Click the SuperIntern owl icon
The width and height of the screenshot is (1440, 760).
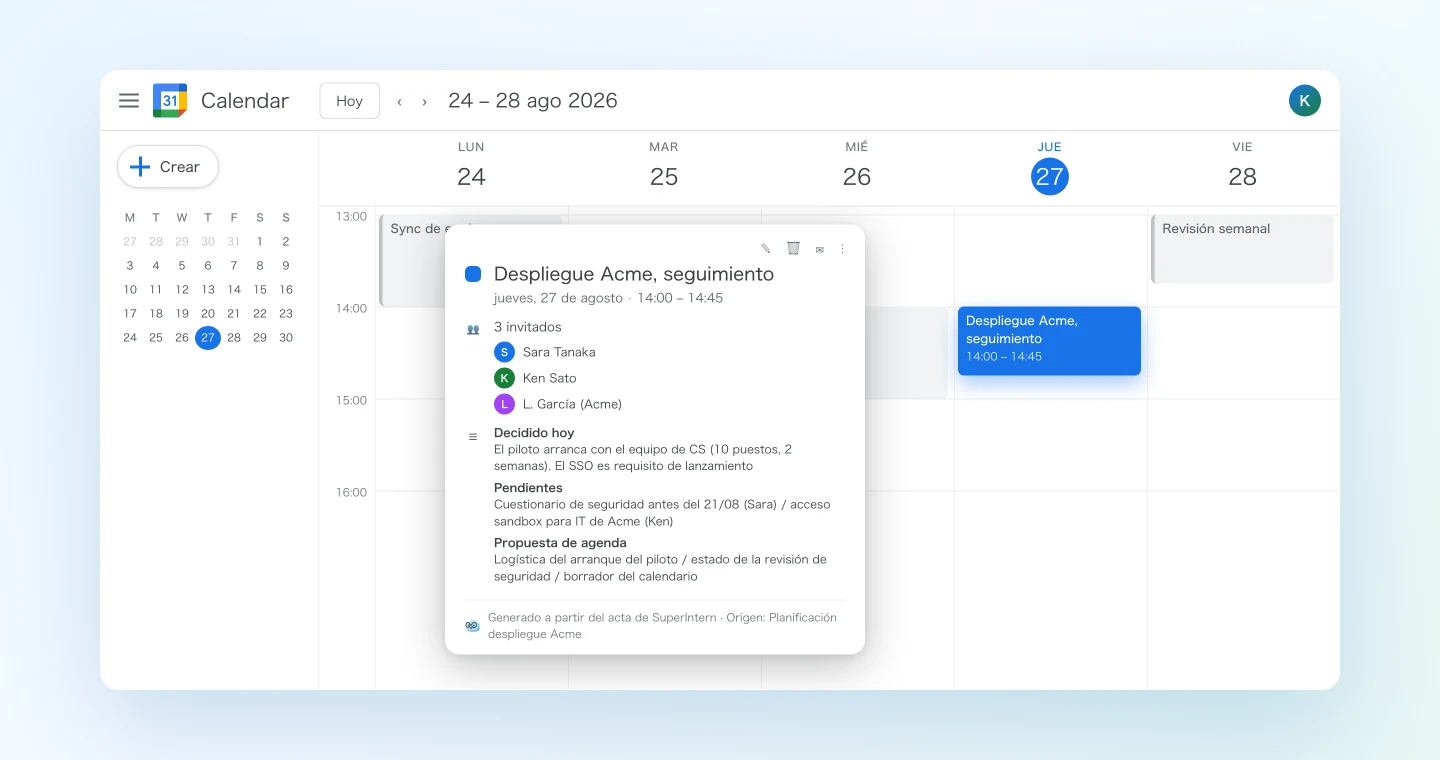tap(473, 626)
